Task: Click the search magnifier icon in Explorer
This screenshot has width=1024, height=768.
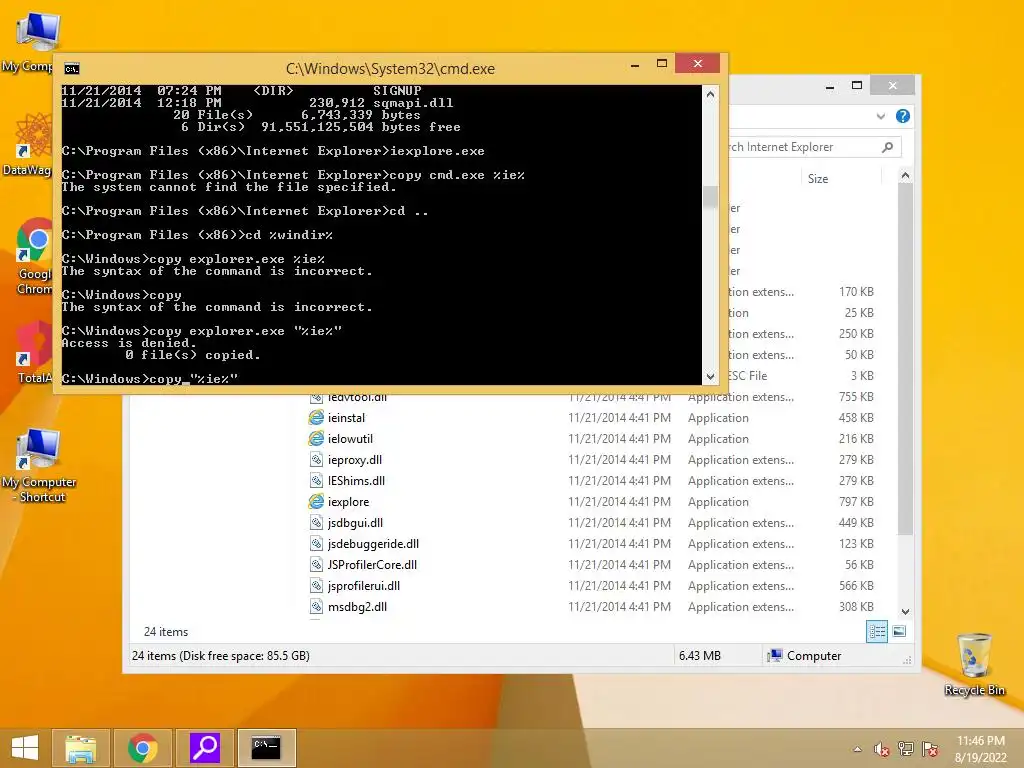Action: tap(887, 148)
